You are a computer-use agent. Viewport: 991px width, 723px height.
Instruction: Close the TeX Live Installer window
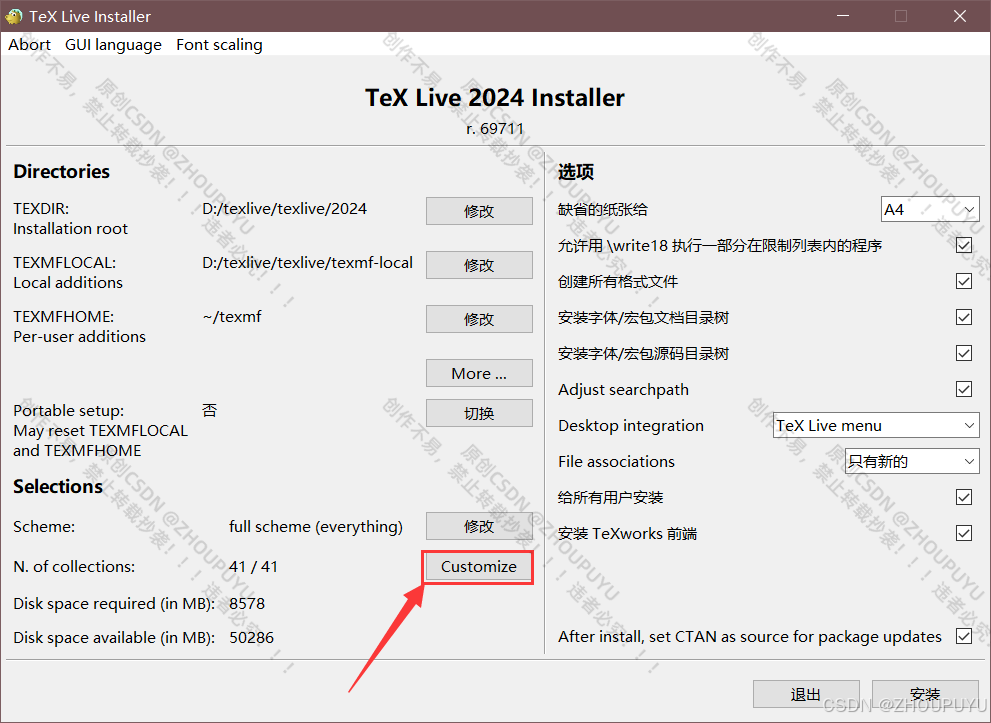[x=959, y=16]
